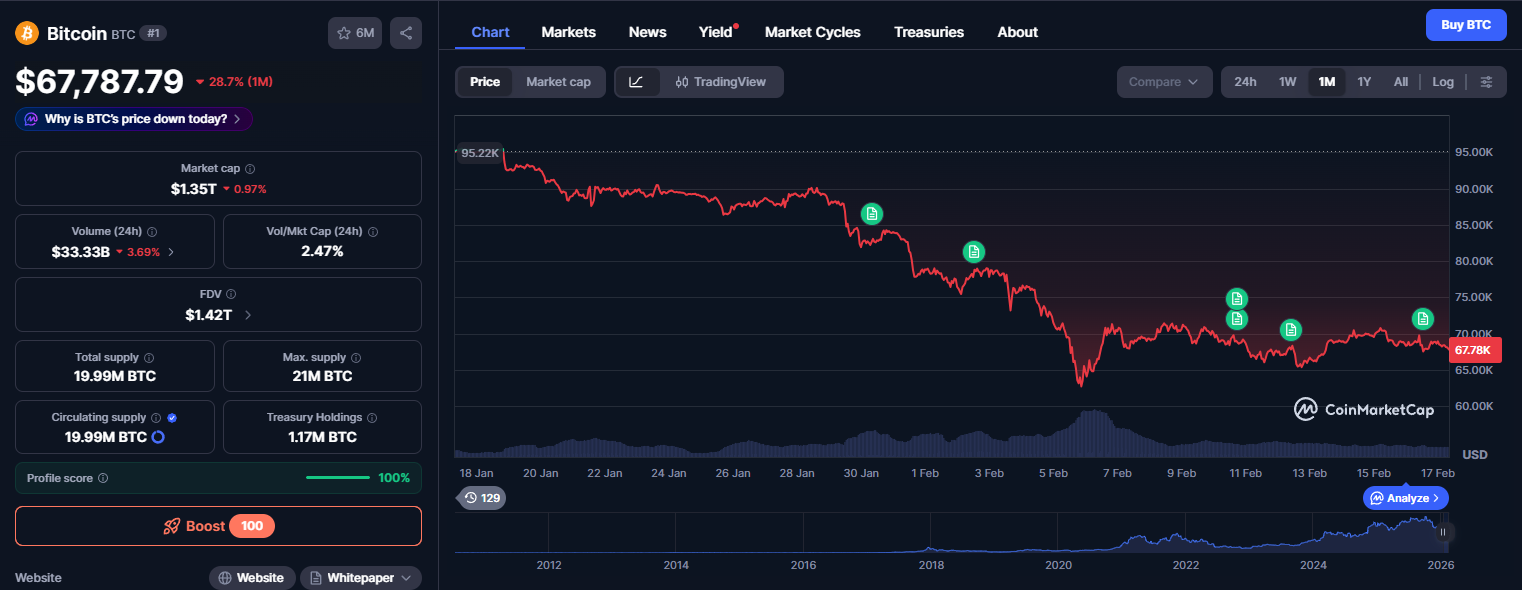Click the 95.22K starting price label
The width and height of the screenshot is (1522, 590).
point(480,153)
